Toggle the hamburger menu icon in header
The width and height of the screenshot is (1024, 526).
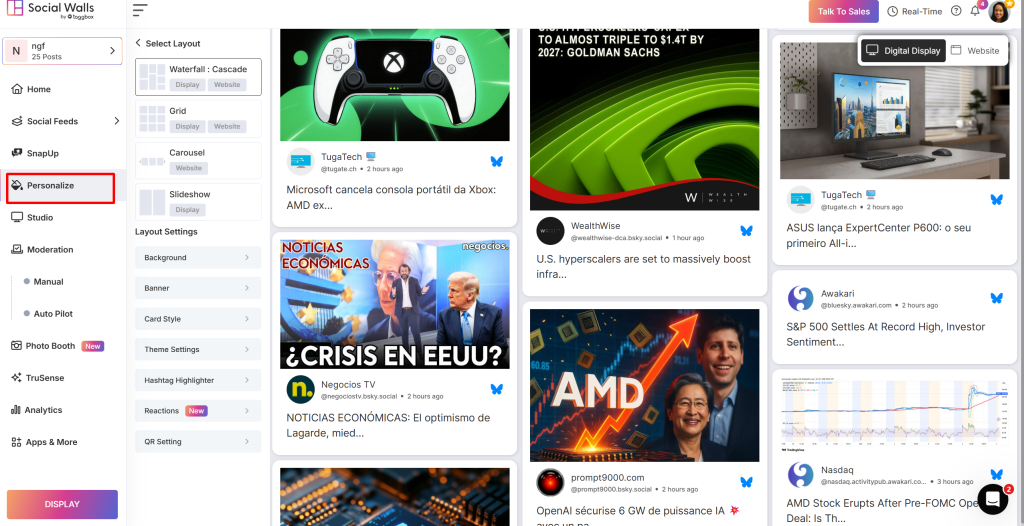[x=140, y=10]
